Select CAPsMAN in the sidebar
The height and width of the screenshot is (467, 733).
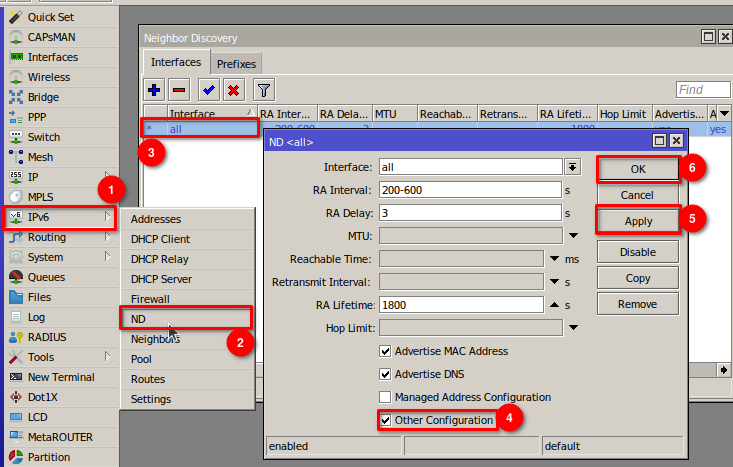tap(52, 37)
